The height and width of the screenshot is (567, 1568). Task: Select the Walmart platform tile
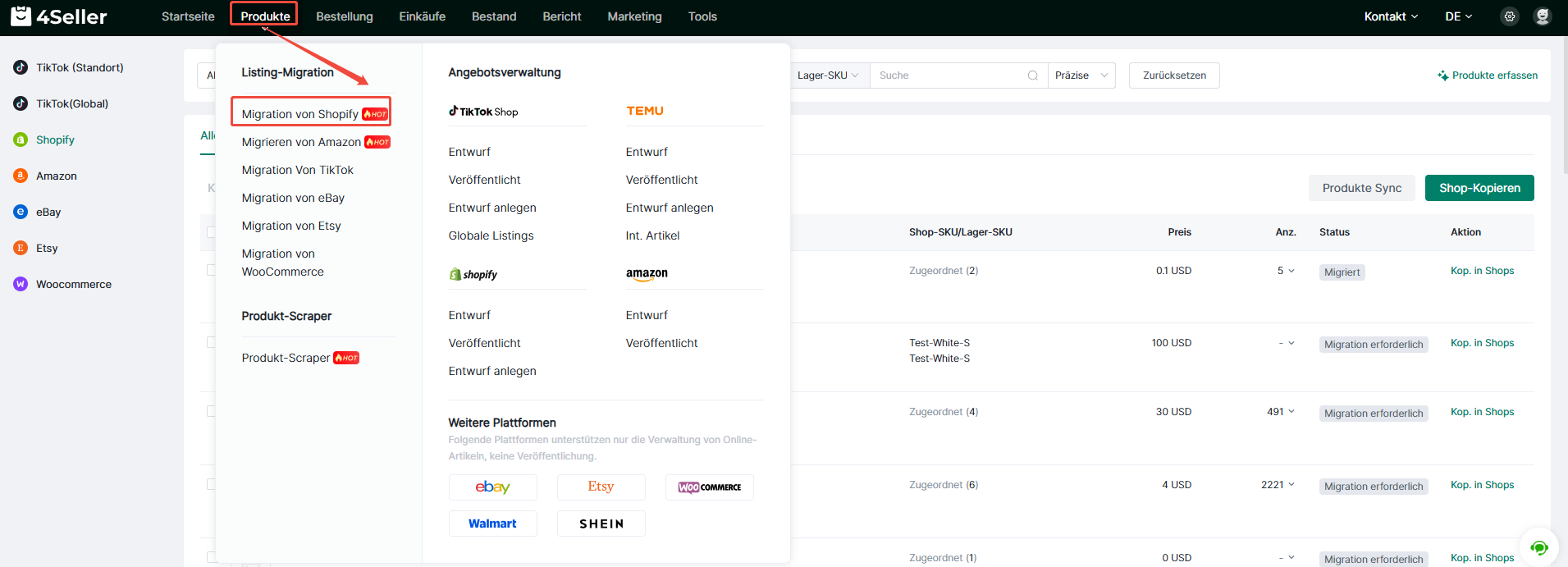pos(493,524)
